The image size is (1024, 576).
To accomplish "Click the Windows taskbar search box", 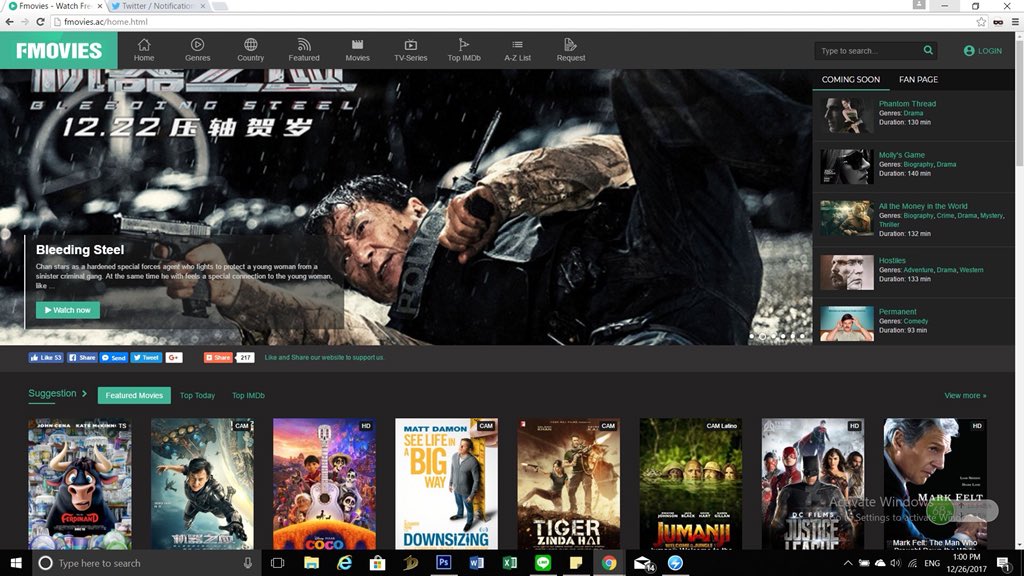I will (x=144, y=562).
